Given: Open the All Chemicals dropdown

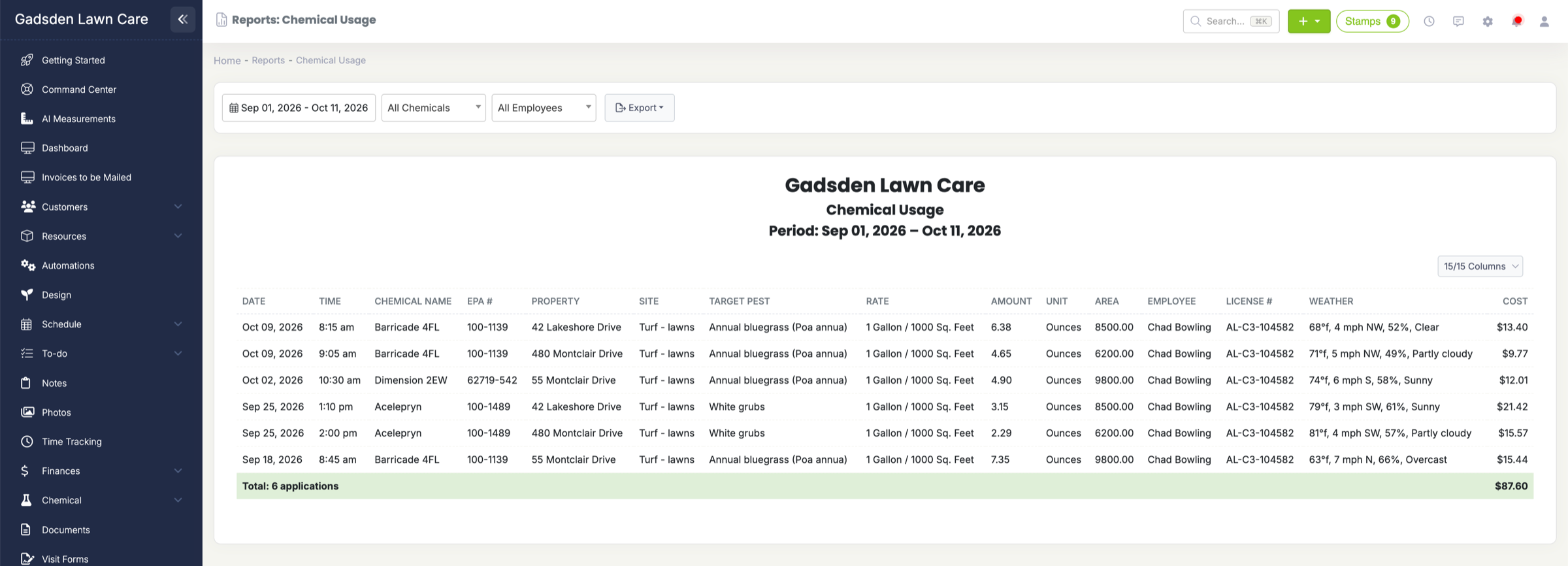Looking at the screenshot, I should pos(433,108).
